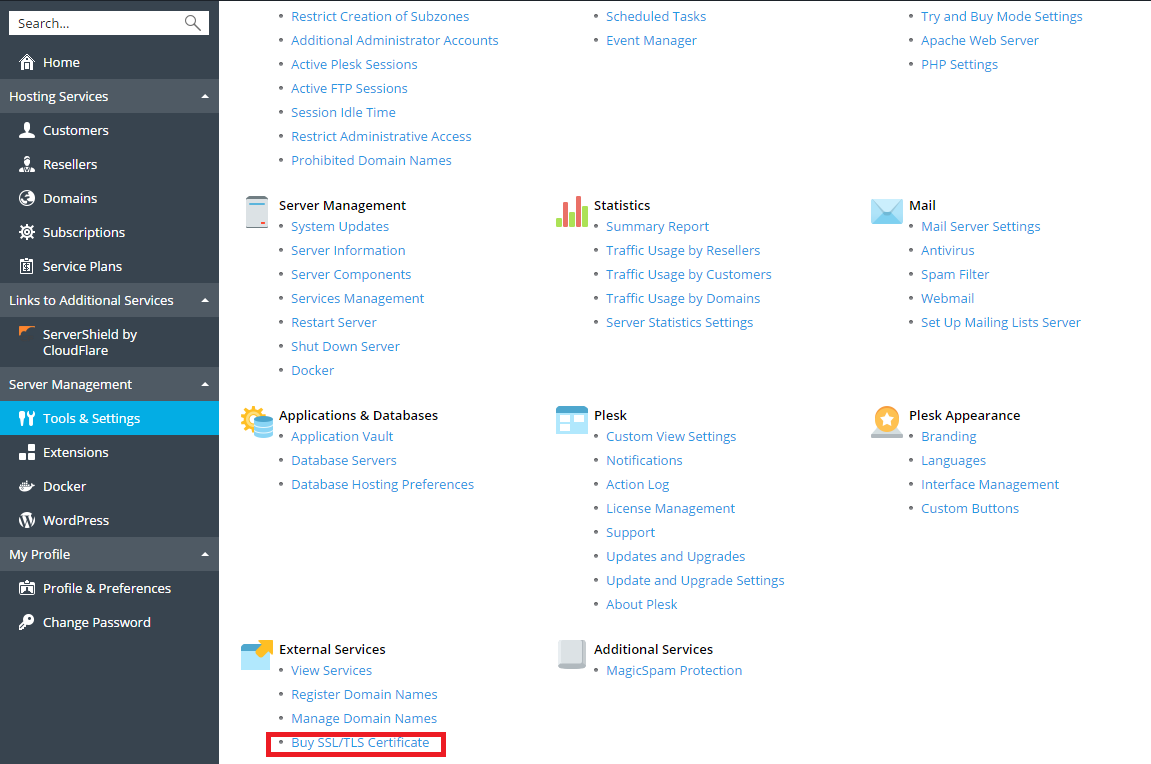1151x764 pixels.
Task: Open ServerShield by CloudFlare link
Action: (x=89, y=342)
